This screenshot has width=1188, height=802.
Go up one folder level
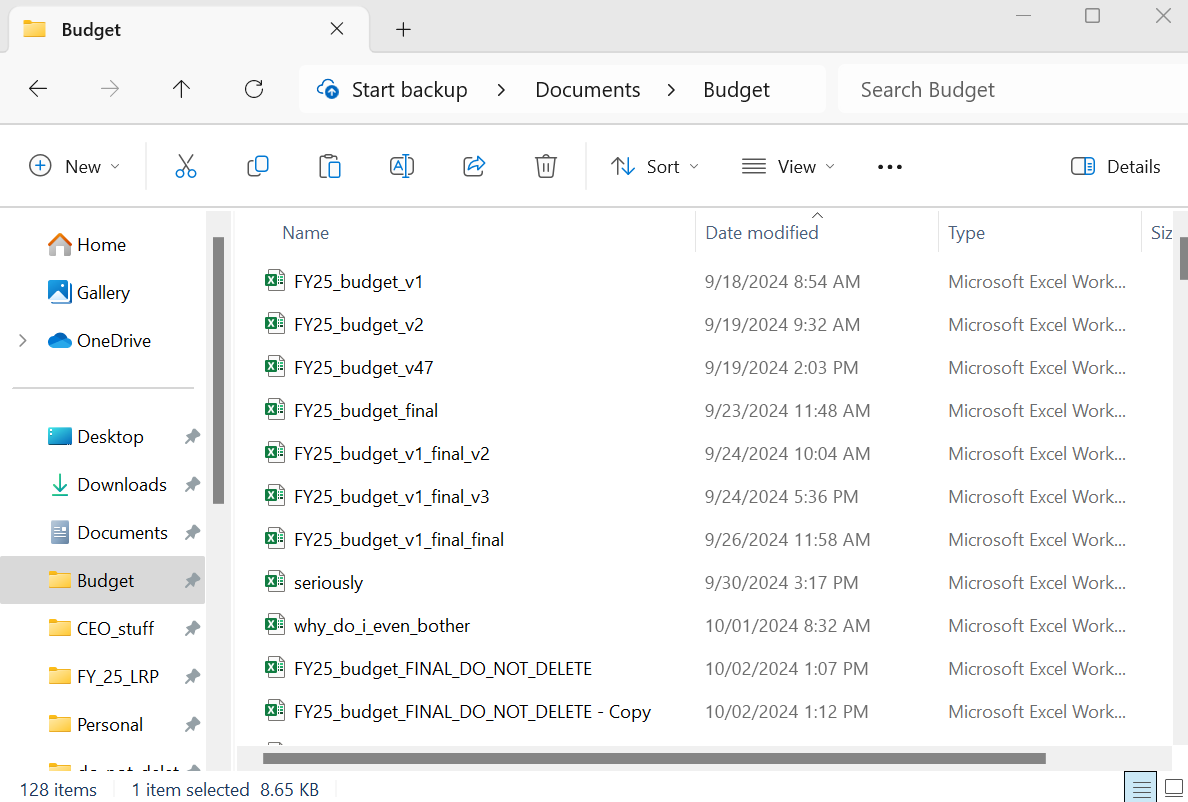click(181, 89)
